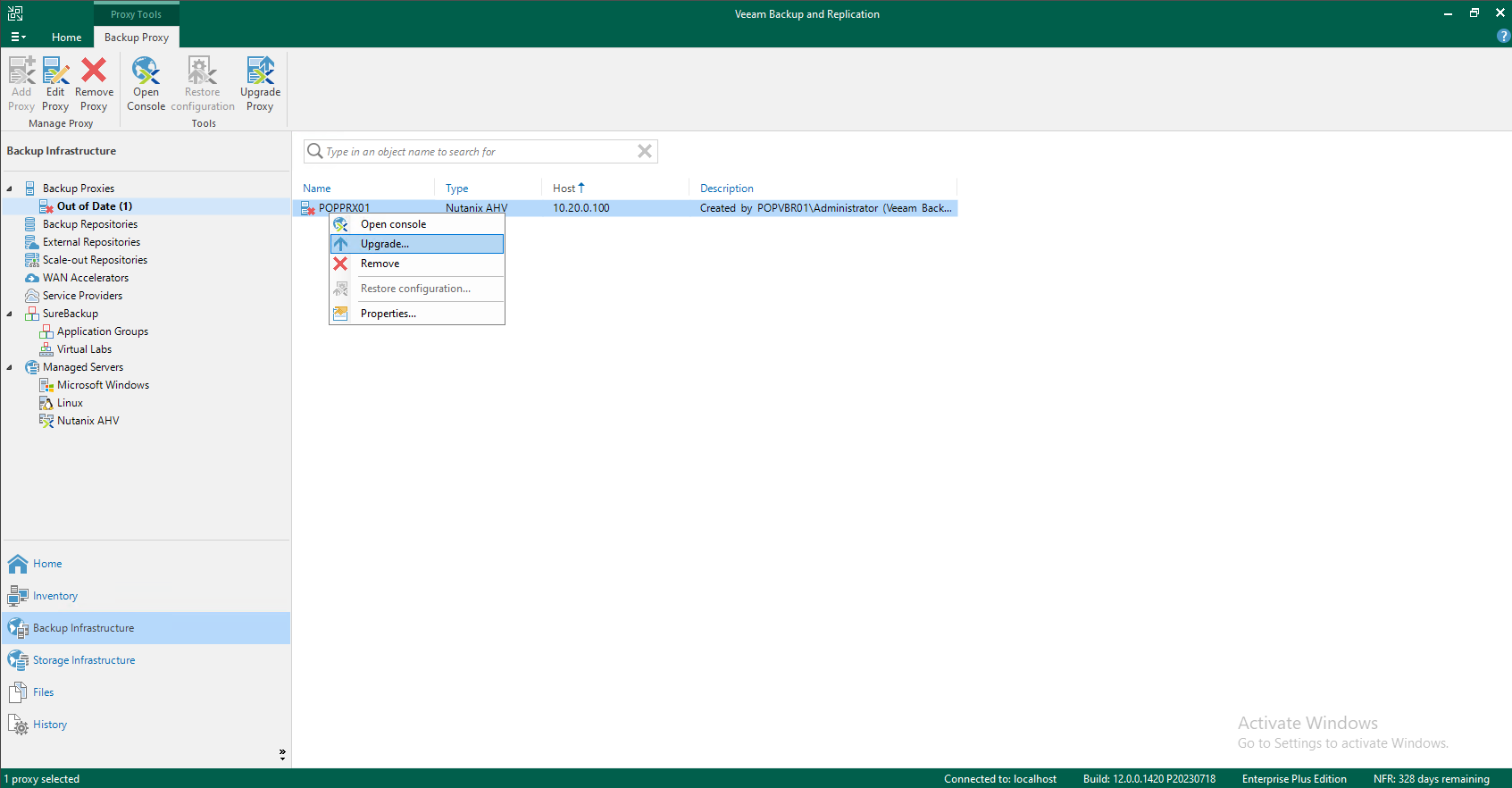The image size is (1512, 788).
Task: Sort by the Name column header
Action: pyautogui.click(x=317, y=189)
